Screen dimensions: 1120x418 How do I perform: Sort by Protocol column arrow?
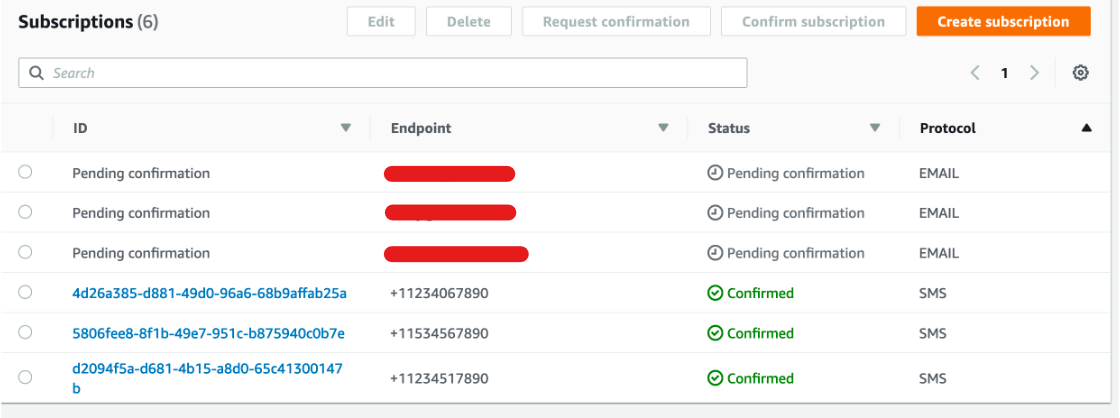pos(1086,128)
